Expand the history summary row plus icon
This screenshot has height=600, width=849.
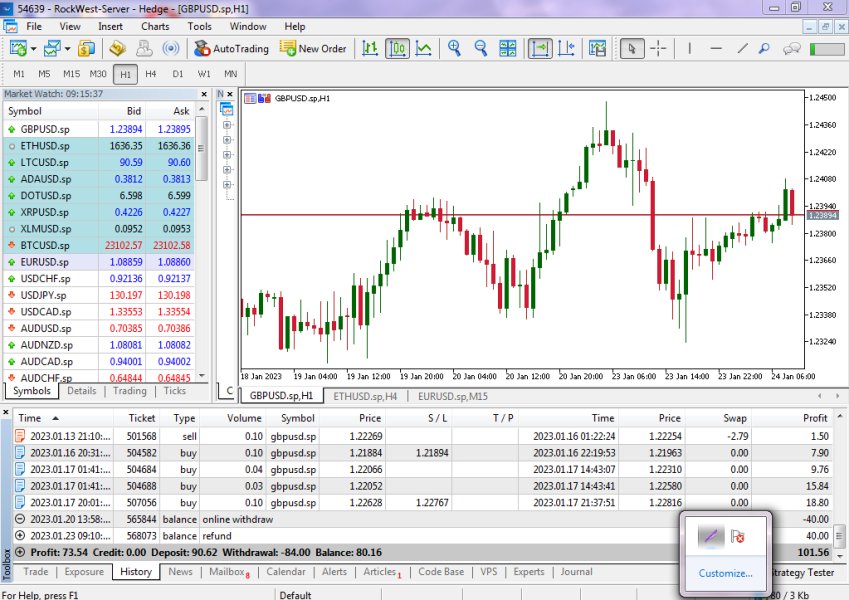[20, 552]
